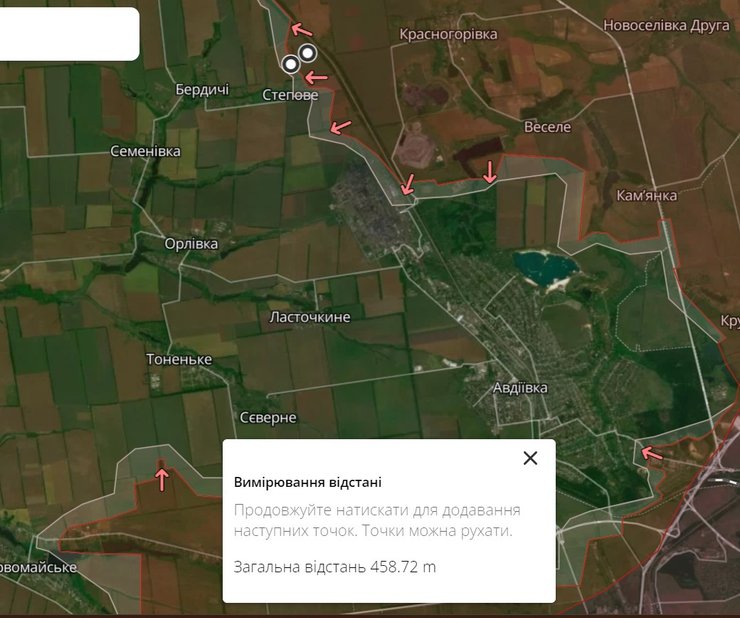Click the arrow just right of the measurement points
This screenshot has width=740, height=618.
317,77
